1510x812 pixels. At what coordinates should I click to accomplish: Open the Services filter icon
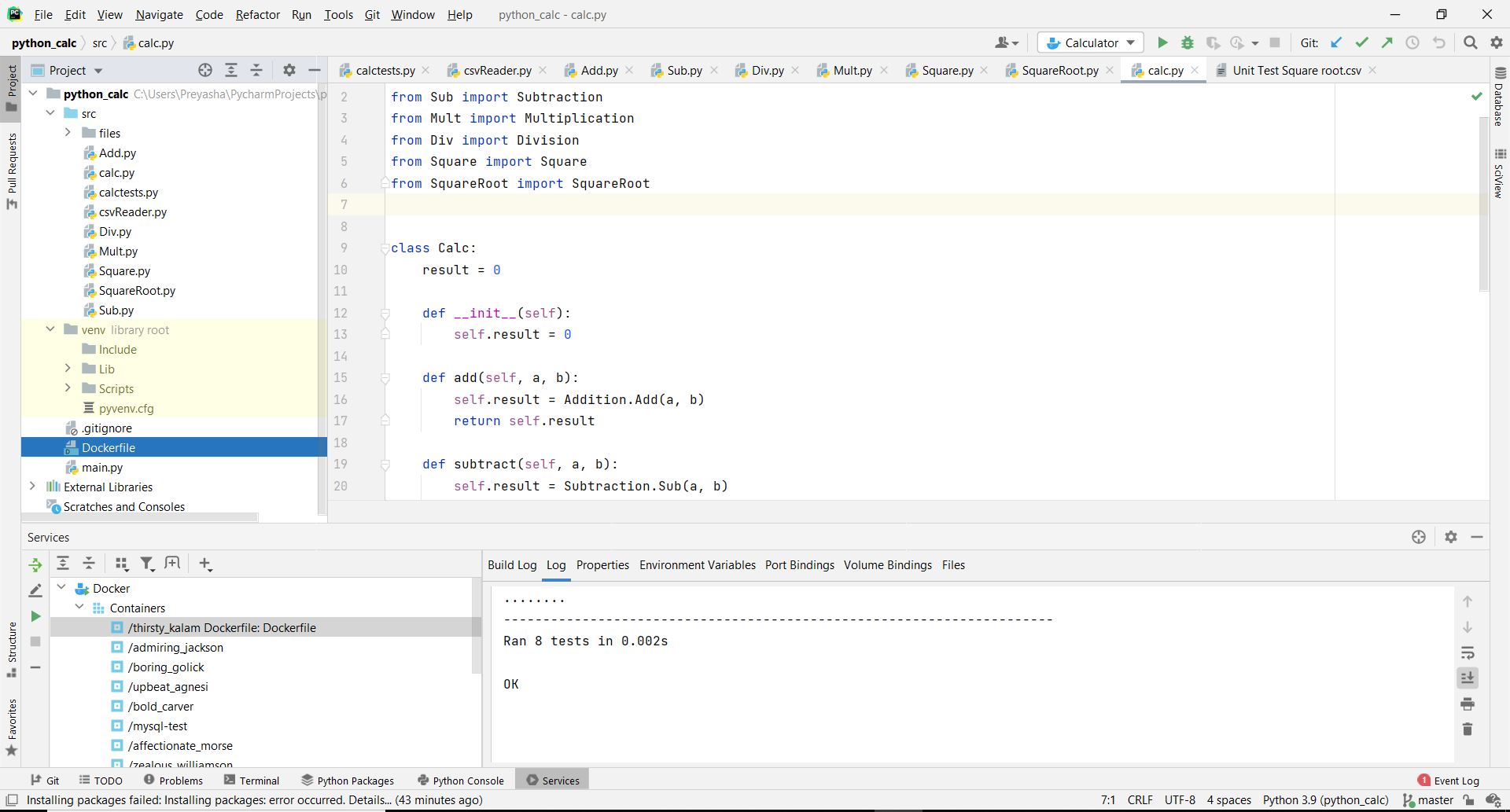pos(147,563)
